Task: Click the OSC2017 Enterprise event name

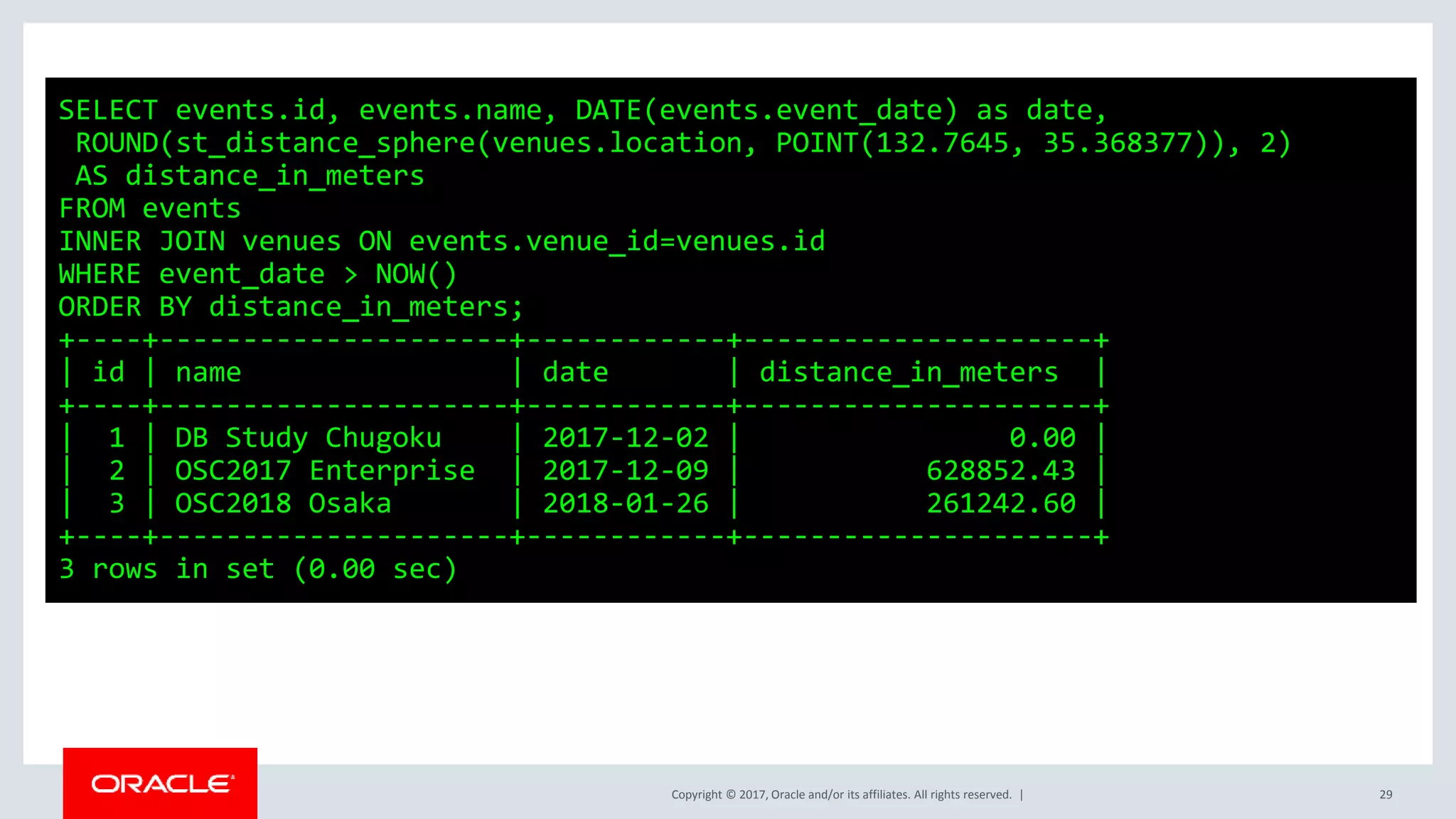Action: 325,471
